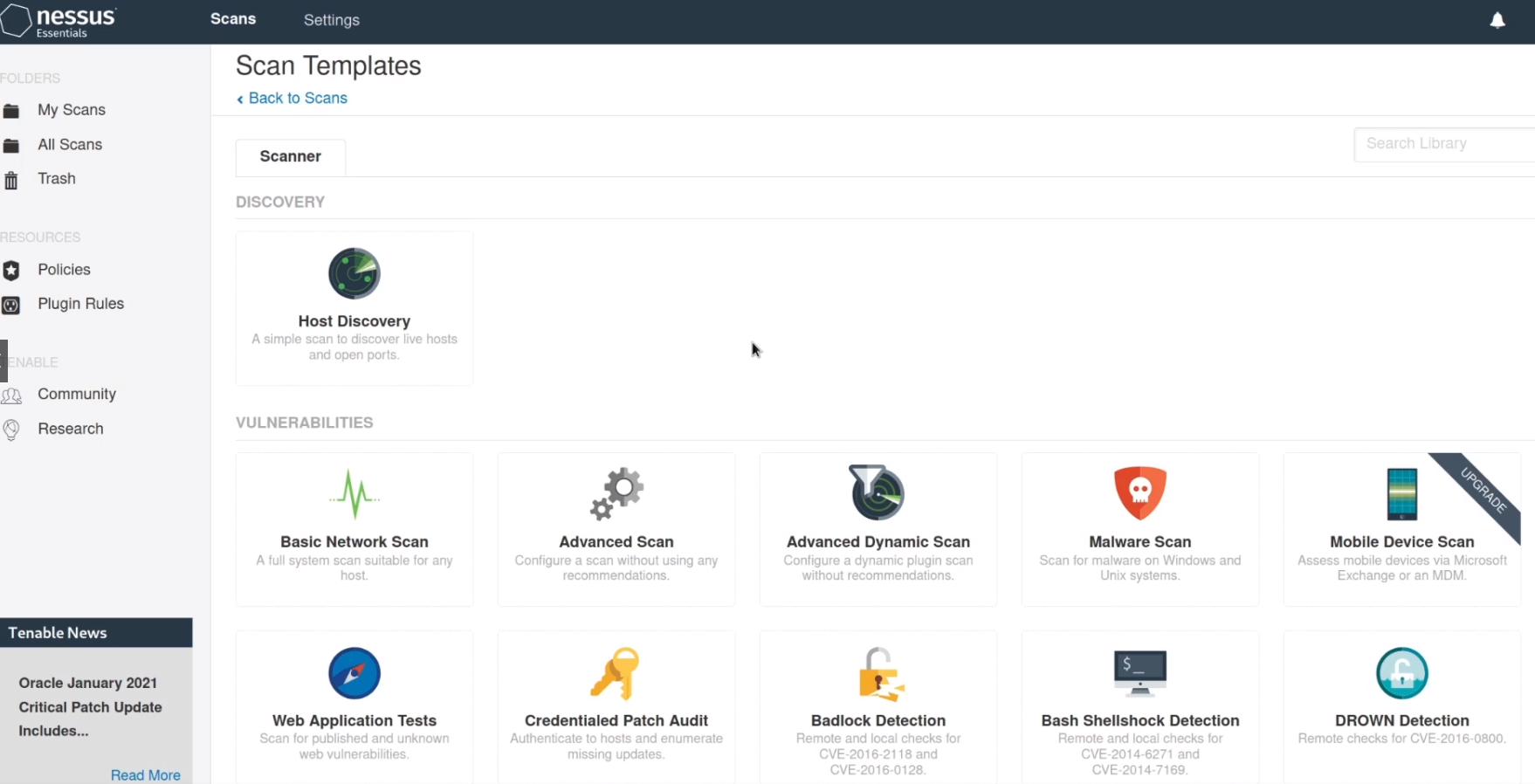Open the Credentialed Patch Audit keys icon
This screenshot has width=1535, height=784.
tap(616, 673)
